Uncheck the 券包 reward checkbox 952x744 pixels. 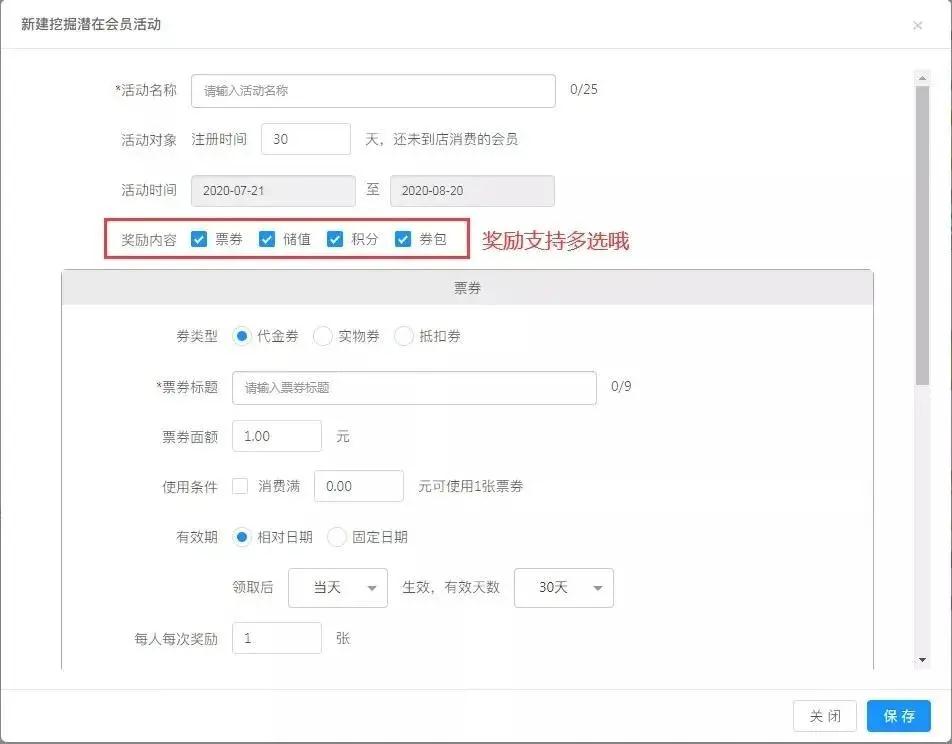coord(403,239)
